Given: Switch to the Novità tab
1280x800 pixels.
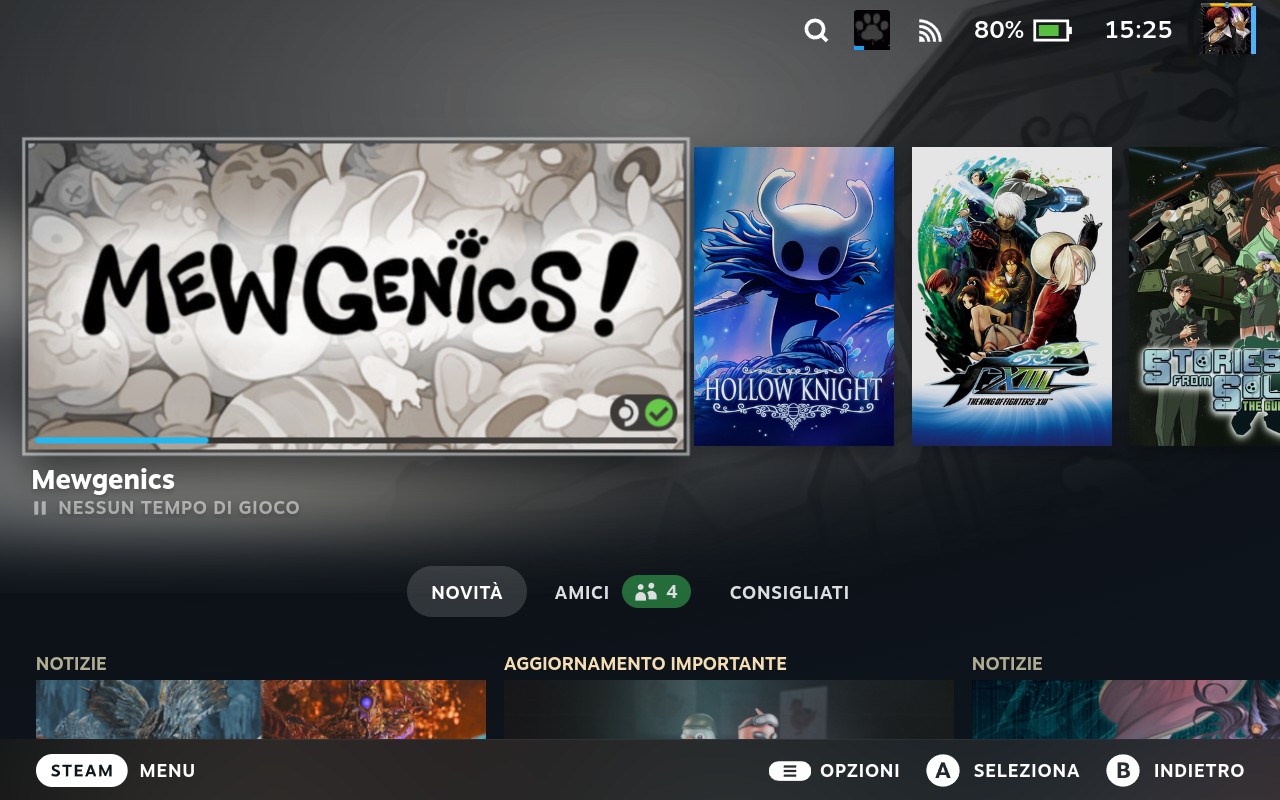Looking at the screenshot, I should 467,592.
